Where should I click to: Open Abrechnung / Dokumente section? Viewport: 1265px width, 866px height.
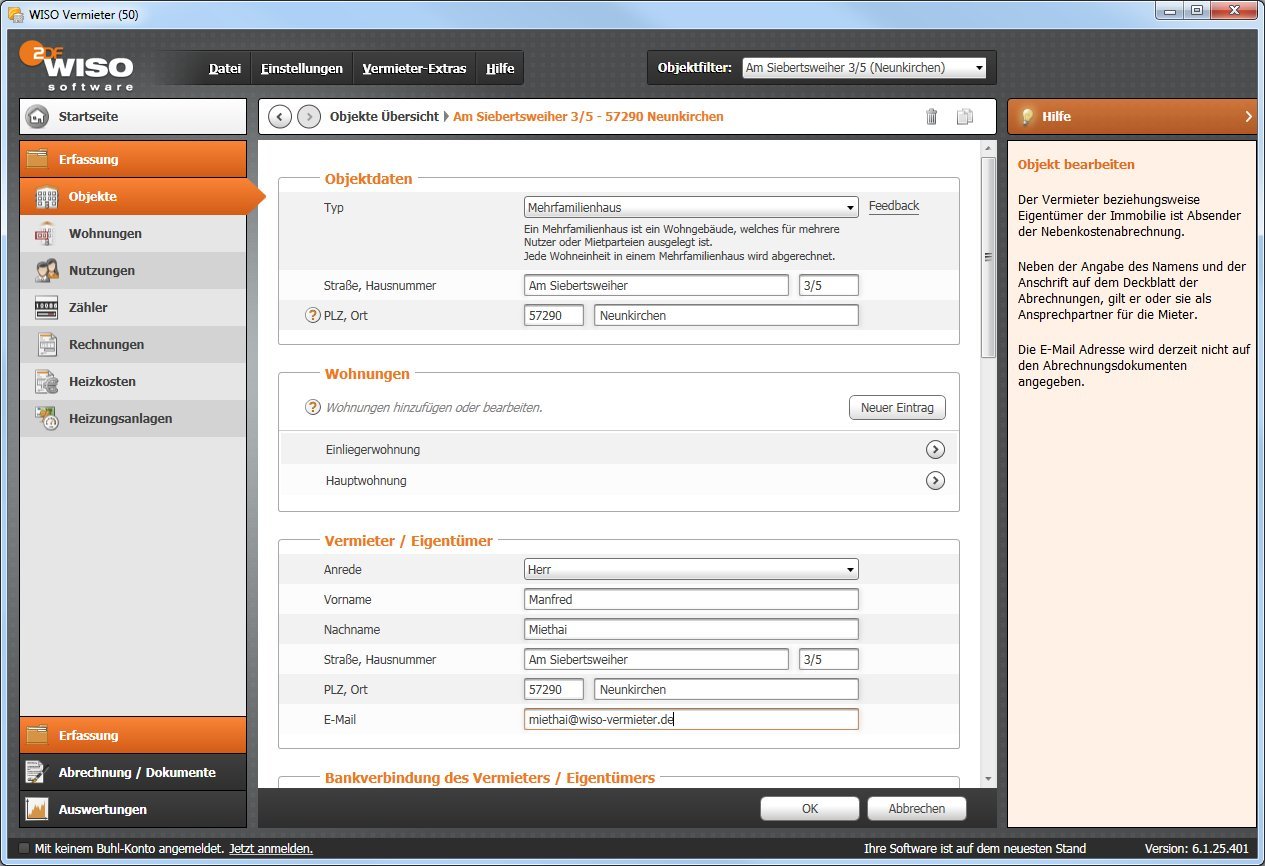133,772
